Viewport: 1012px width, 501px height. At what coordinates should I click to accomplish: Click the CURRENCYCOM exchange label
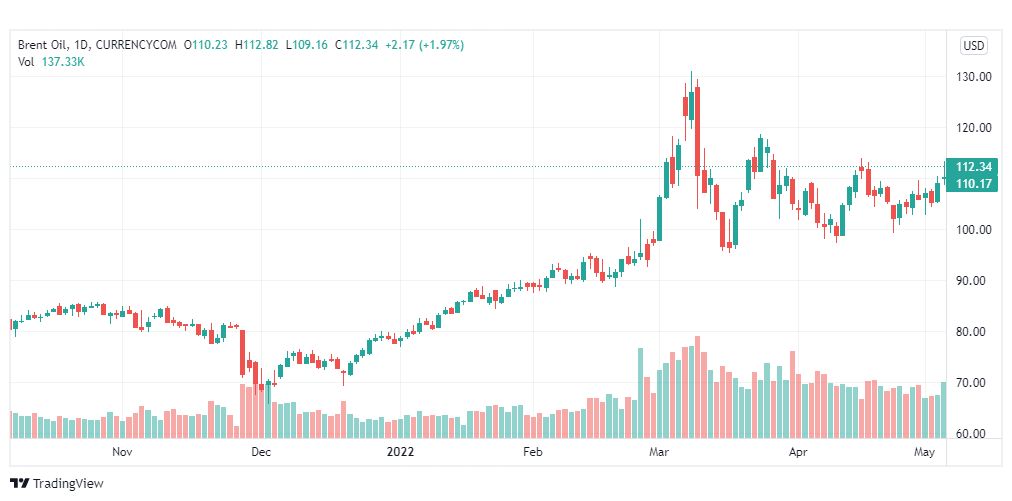[136, 45]
